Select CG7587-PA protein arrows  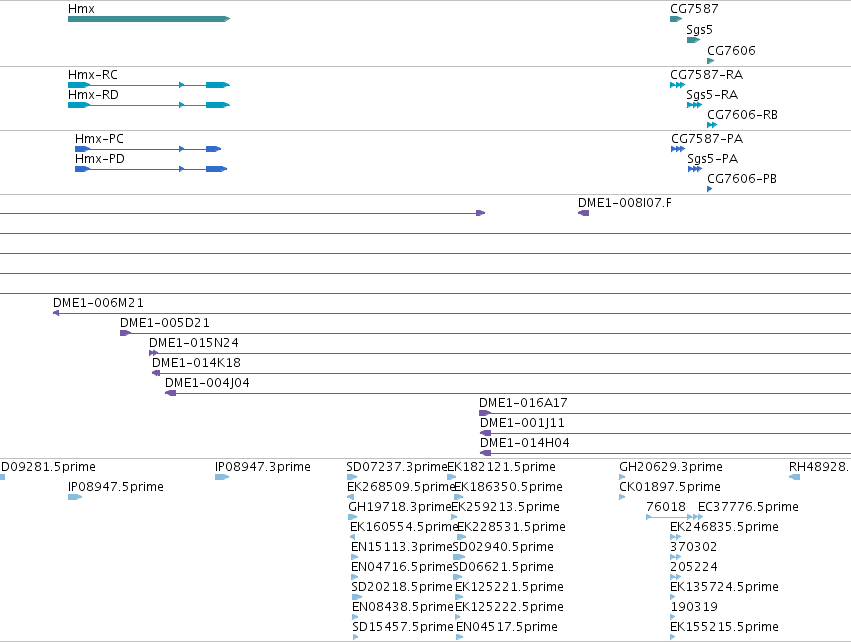678,149
